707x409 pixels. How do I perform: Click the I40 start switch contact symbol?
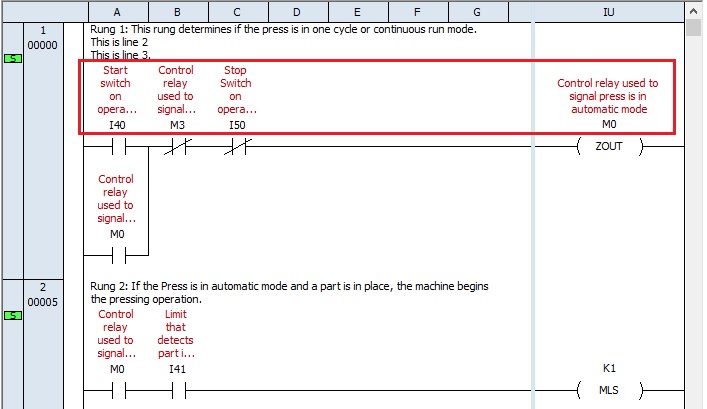point(116,146)
